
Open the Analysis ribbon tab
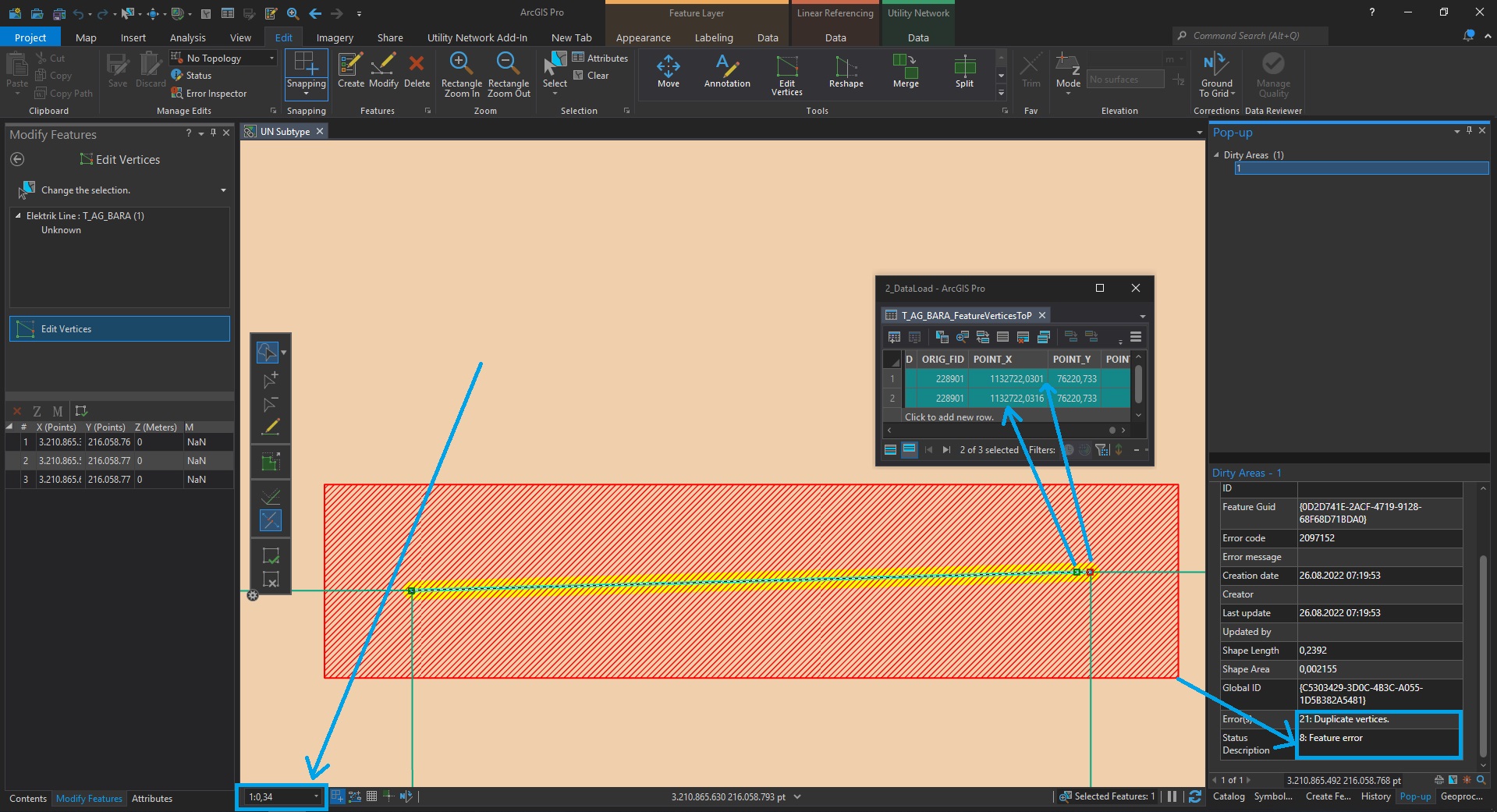coord(188,37)
